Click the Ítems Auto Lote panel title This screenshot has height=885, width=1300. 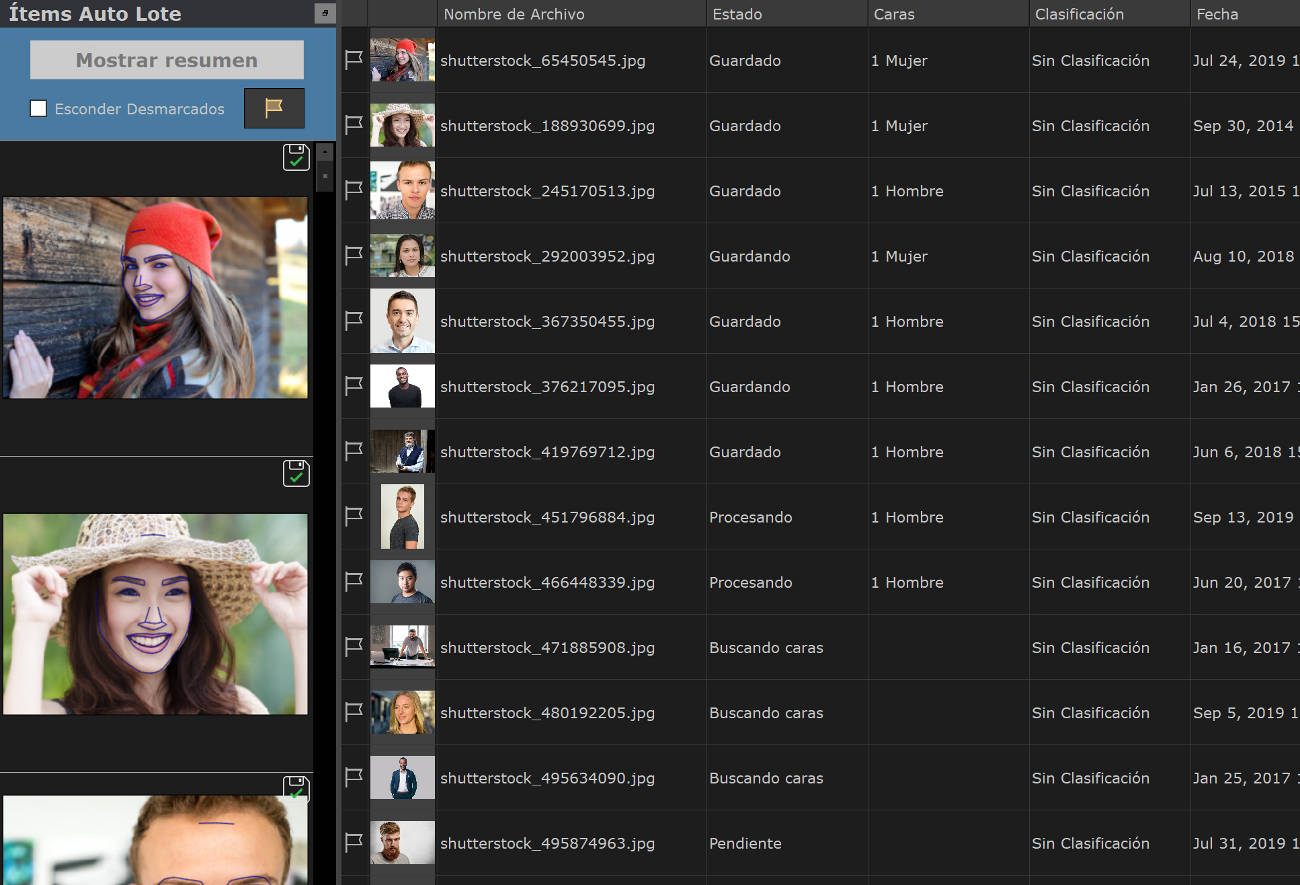pyautogui.click(x=96, y=14)
